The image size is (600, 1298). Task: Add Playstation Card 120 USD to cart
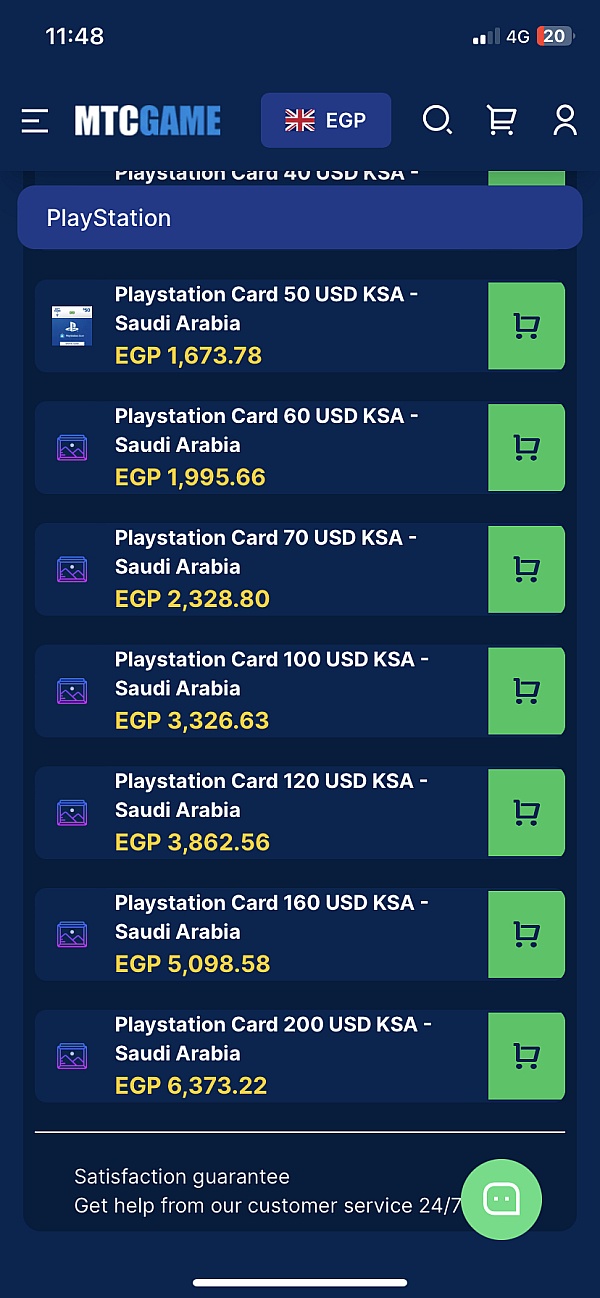pos(526,813)
